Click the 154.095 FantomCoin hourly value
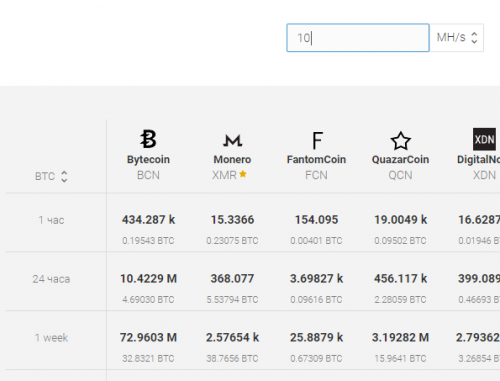Image resolution: width=500 pixels, height=381 pixels. [x=316, y=220]
